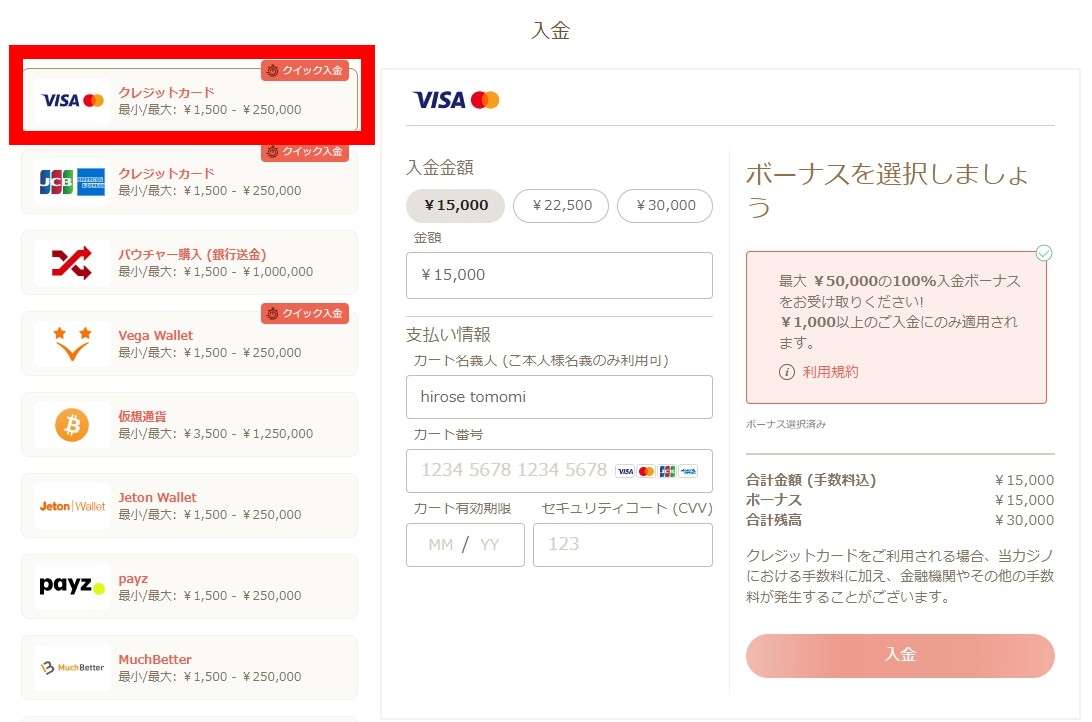This screenshot has width=1092, height=722.
Task: Click the small Visa icon in card number field
Action: coord(625,471)
